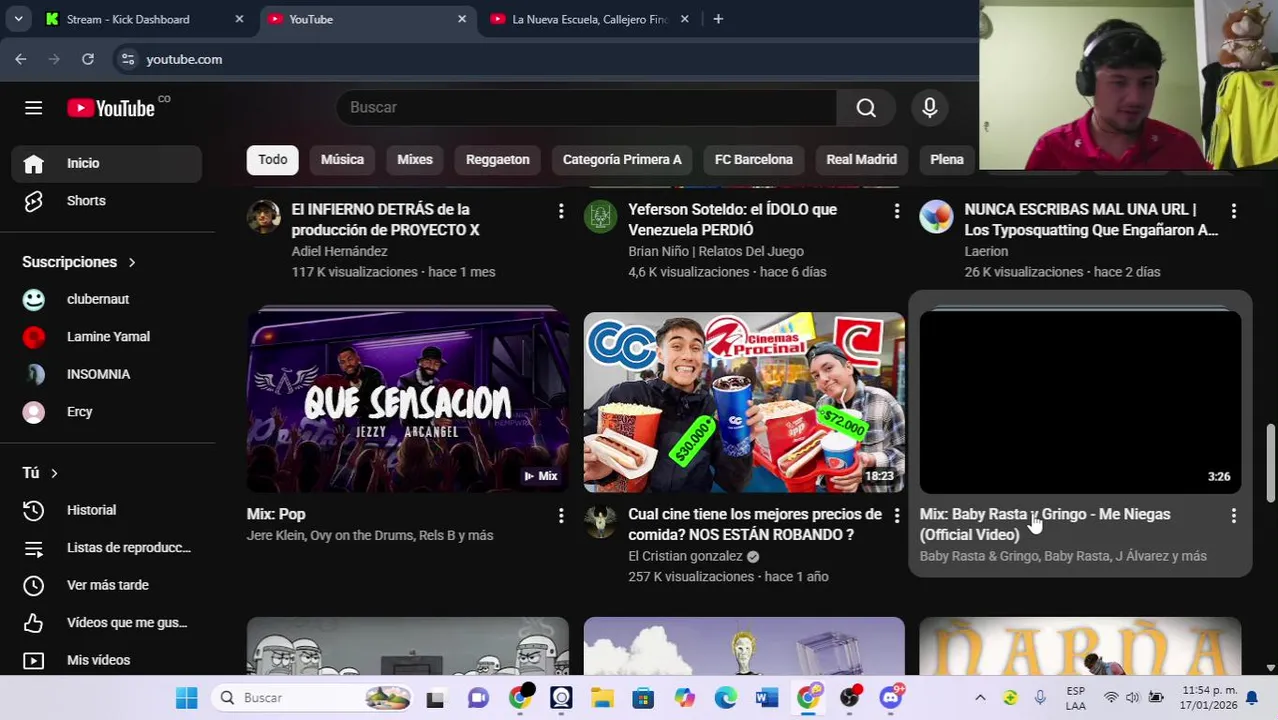Select the Mixes filter chip
The height and width of the screenshot is (720, 1278).
[x=415, y=160]
